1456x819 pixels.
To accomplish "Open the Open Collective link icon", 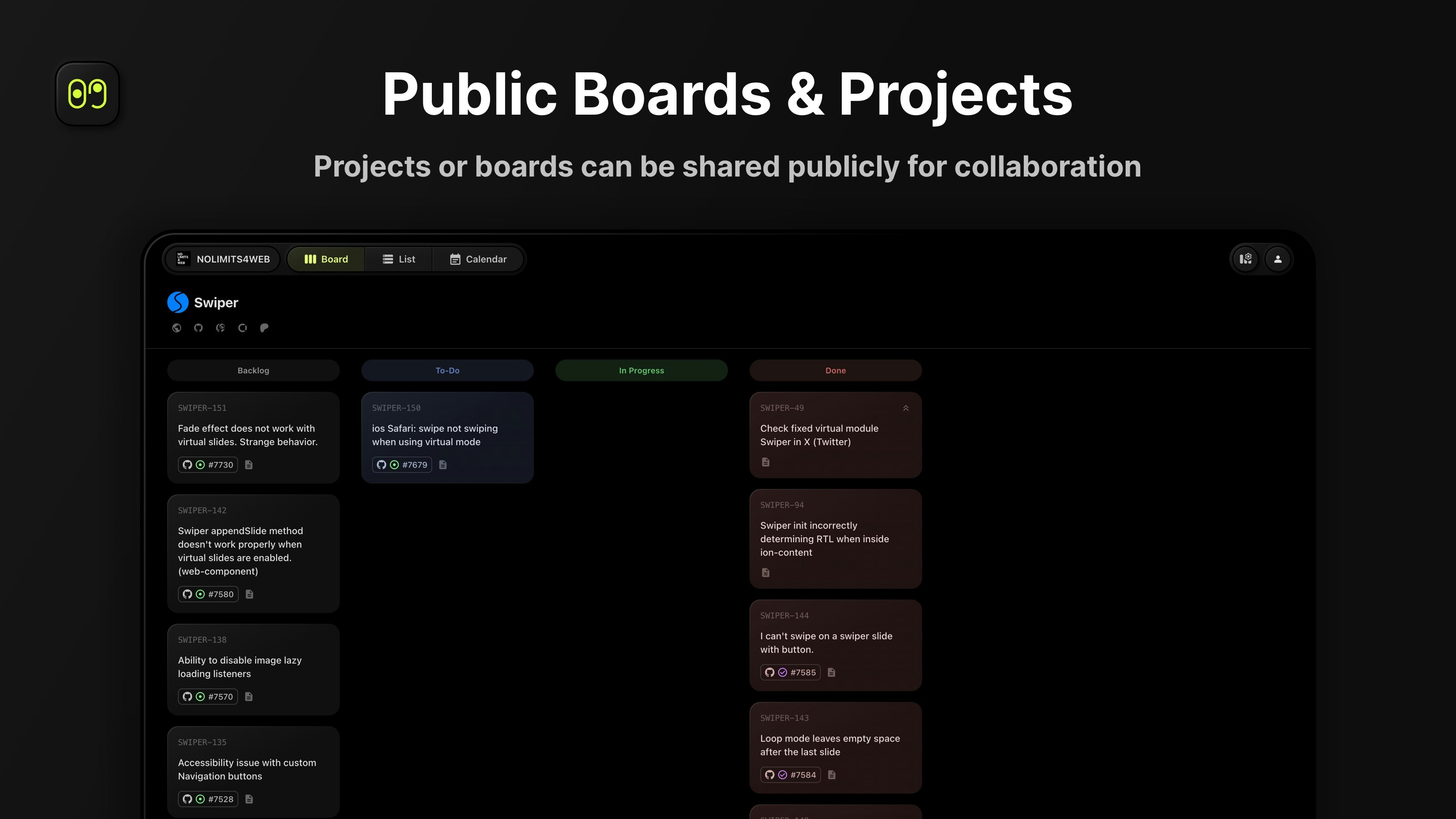I will [x=243, y=328].
